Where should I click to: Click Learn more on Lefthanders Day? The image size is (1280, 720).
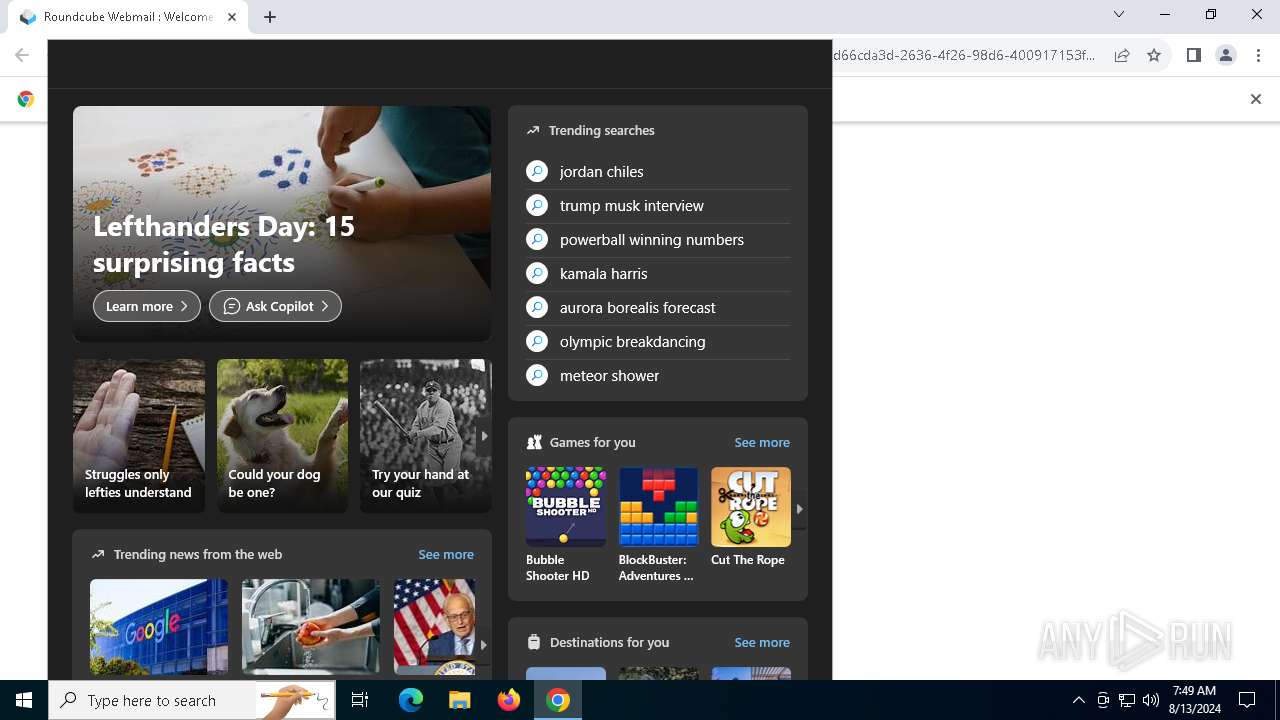[x=147, y=306]
